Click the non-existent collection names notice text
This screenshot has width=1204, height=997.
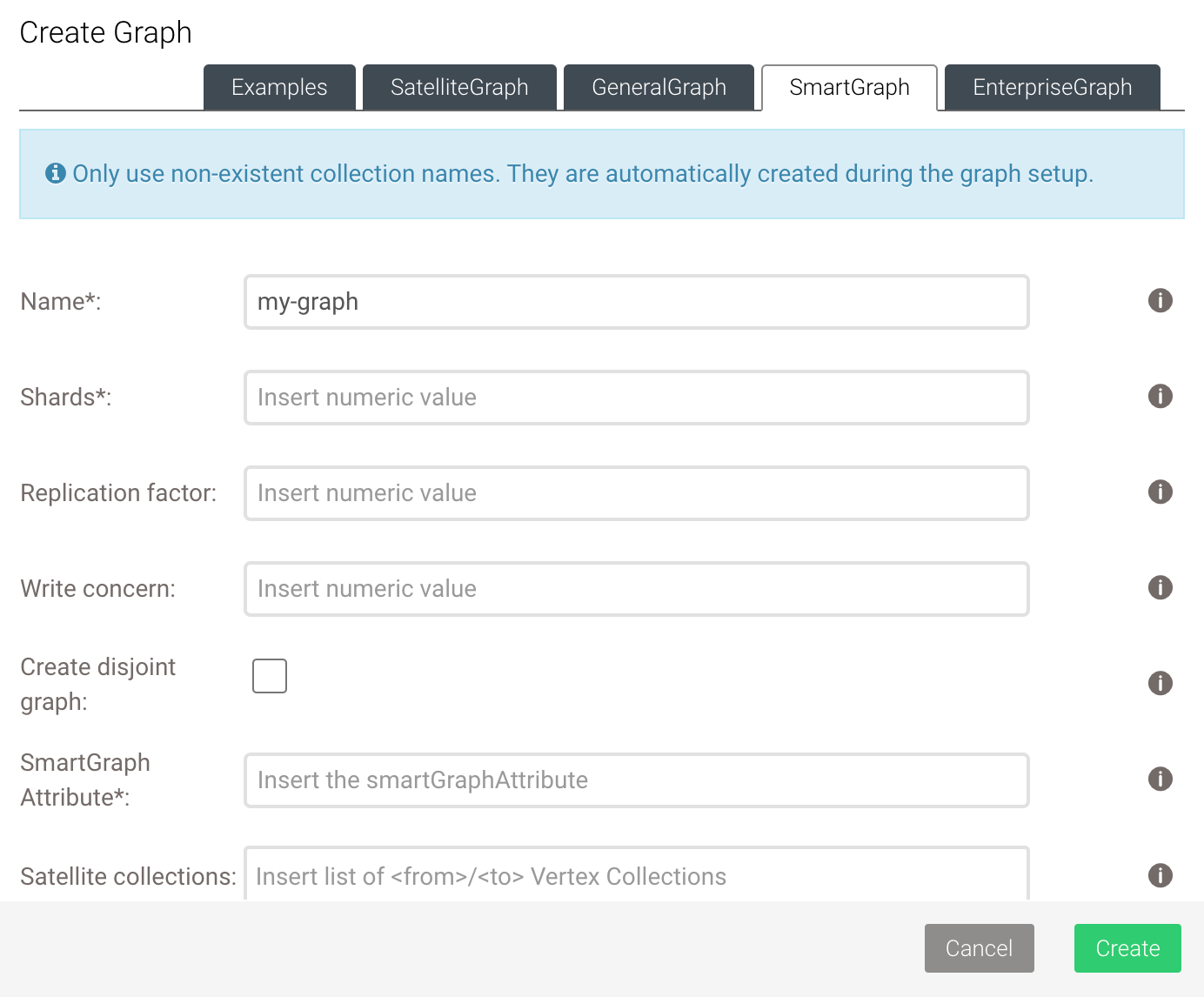(x=583, y=174)
